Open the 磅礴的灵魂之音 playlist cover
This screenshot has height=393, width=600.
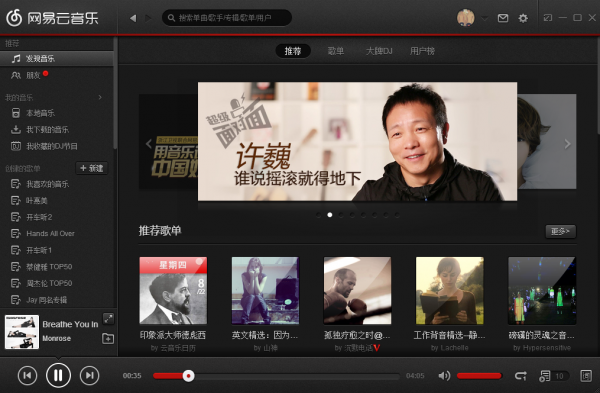pos(542,290)
